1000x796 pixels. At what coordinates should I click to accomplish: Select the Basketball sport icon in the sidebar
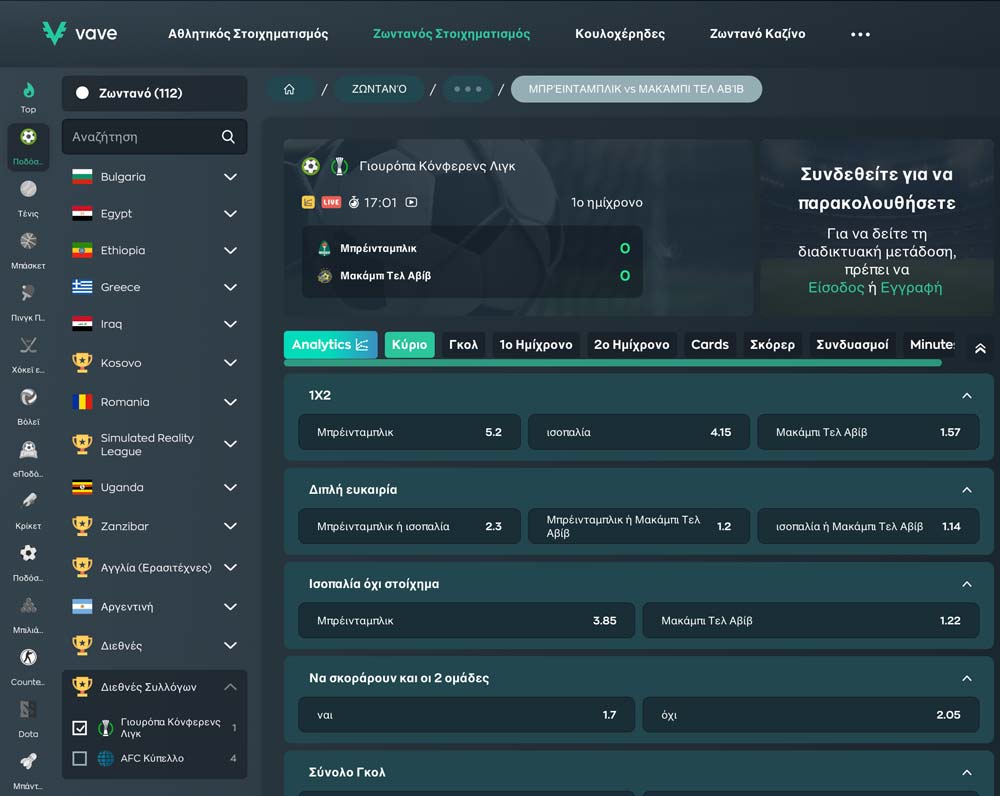(x=28, y=241)
